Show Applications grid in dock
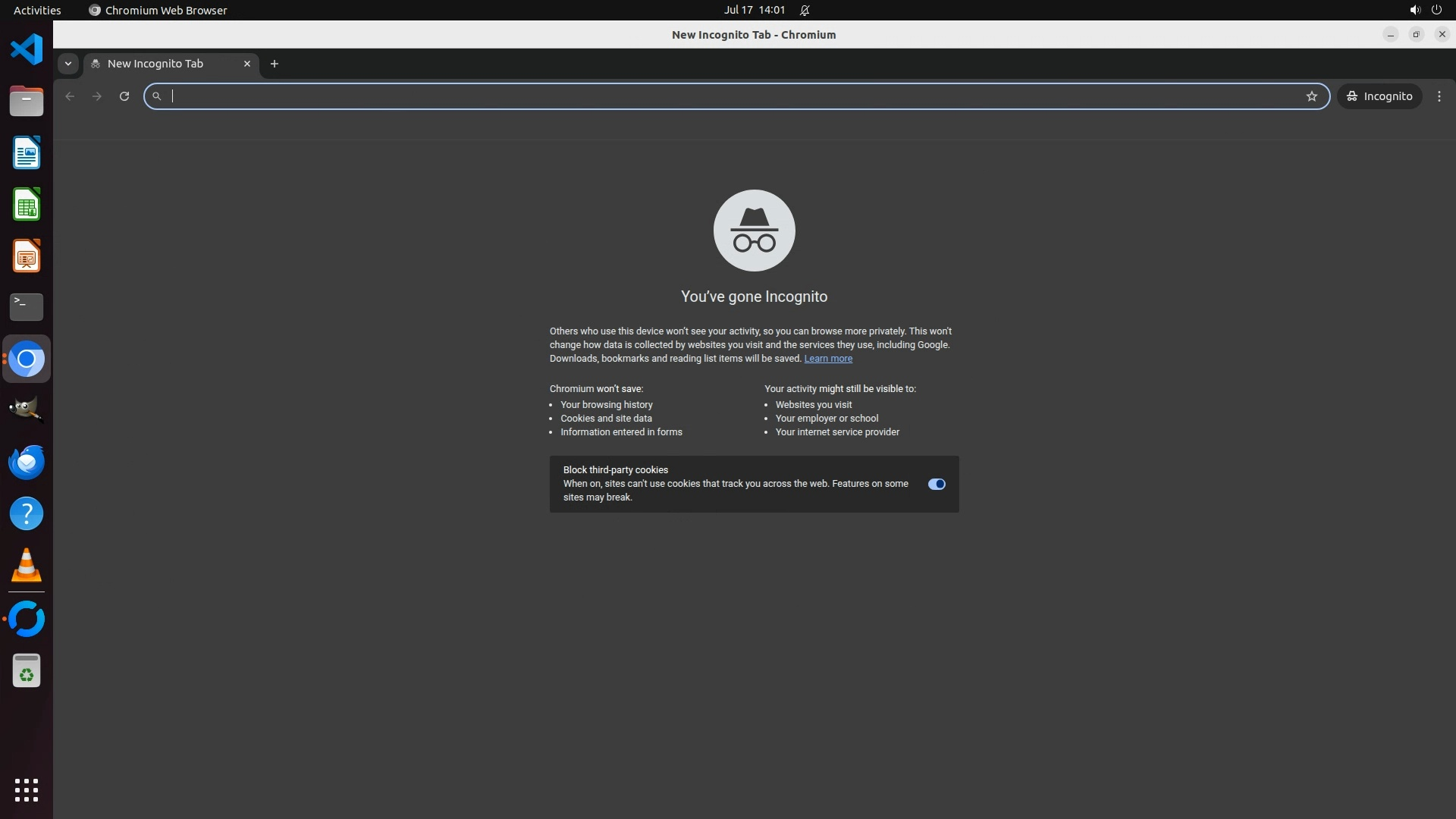 27,790
